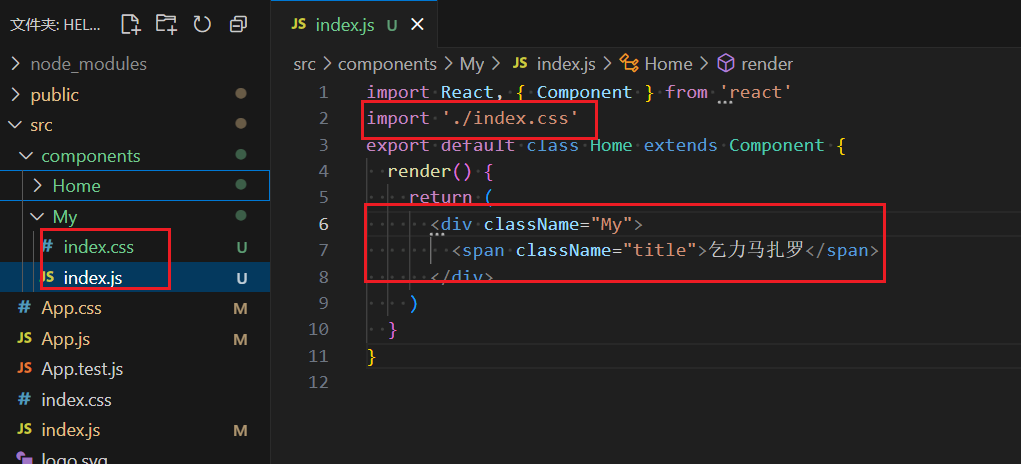Click the JS icon on the editor tab
Image resolution: width=1021 pixels, height=464 pixels.
(299, 25)
